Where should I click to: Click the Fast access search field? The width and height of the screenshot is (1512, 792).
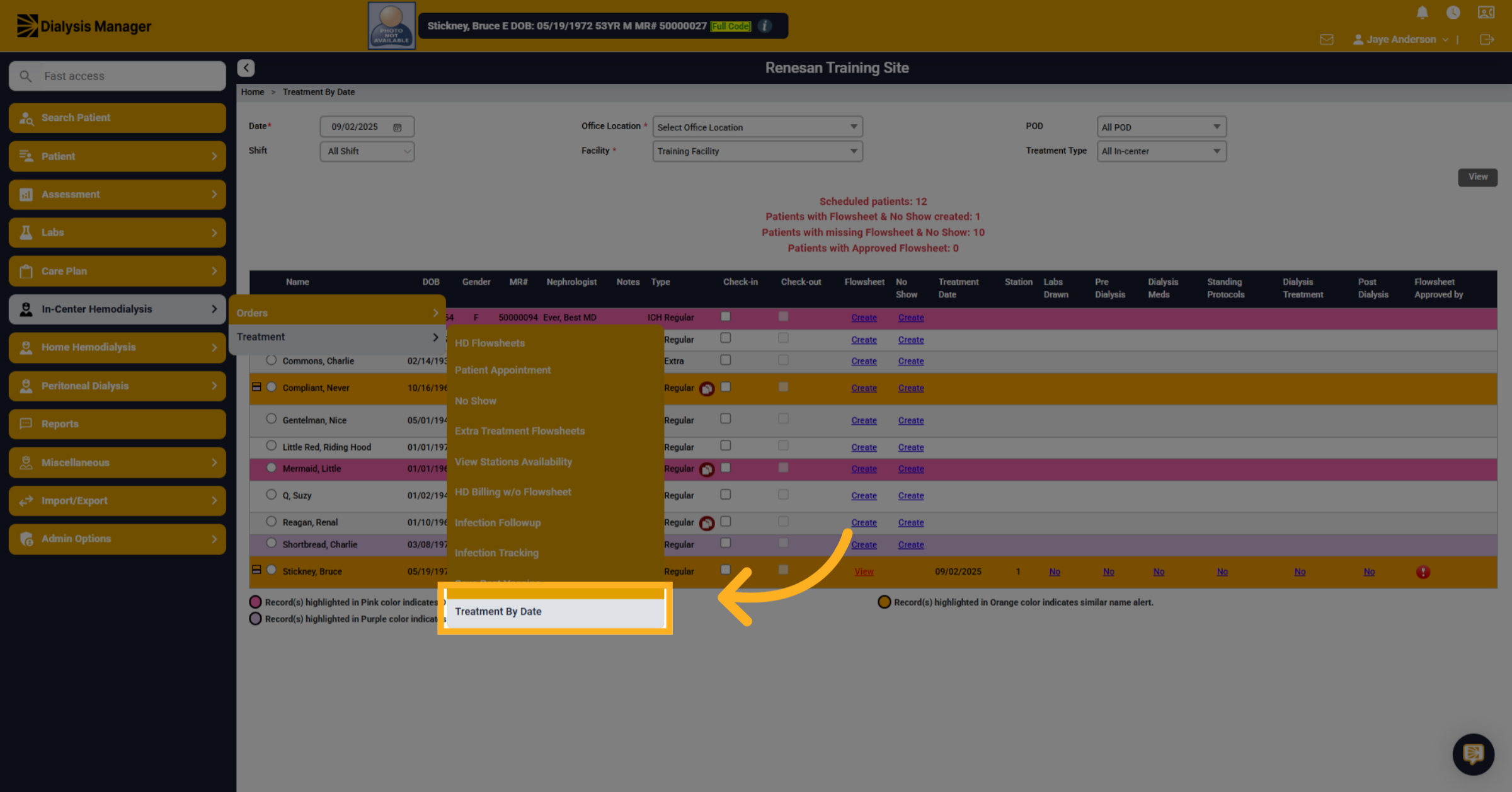click(117, 76)
